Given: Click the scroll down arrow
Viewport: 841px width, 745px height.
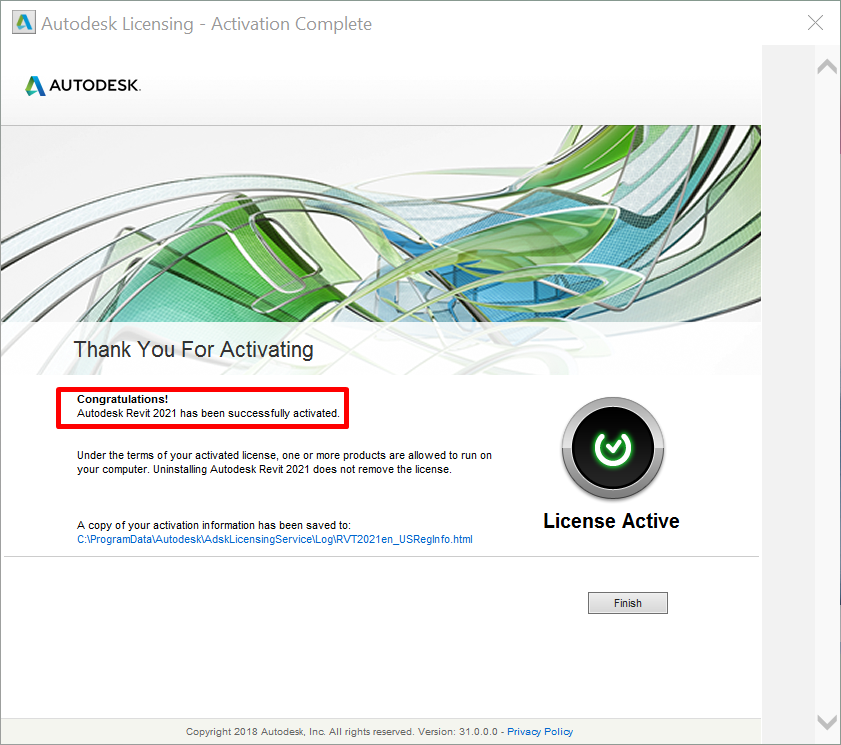Looking at the screenshot, I should tap(827, 722).
